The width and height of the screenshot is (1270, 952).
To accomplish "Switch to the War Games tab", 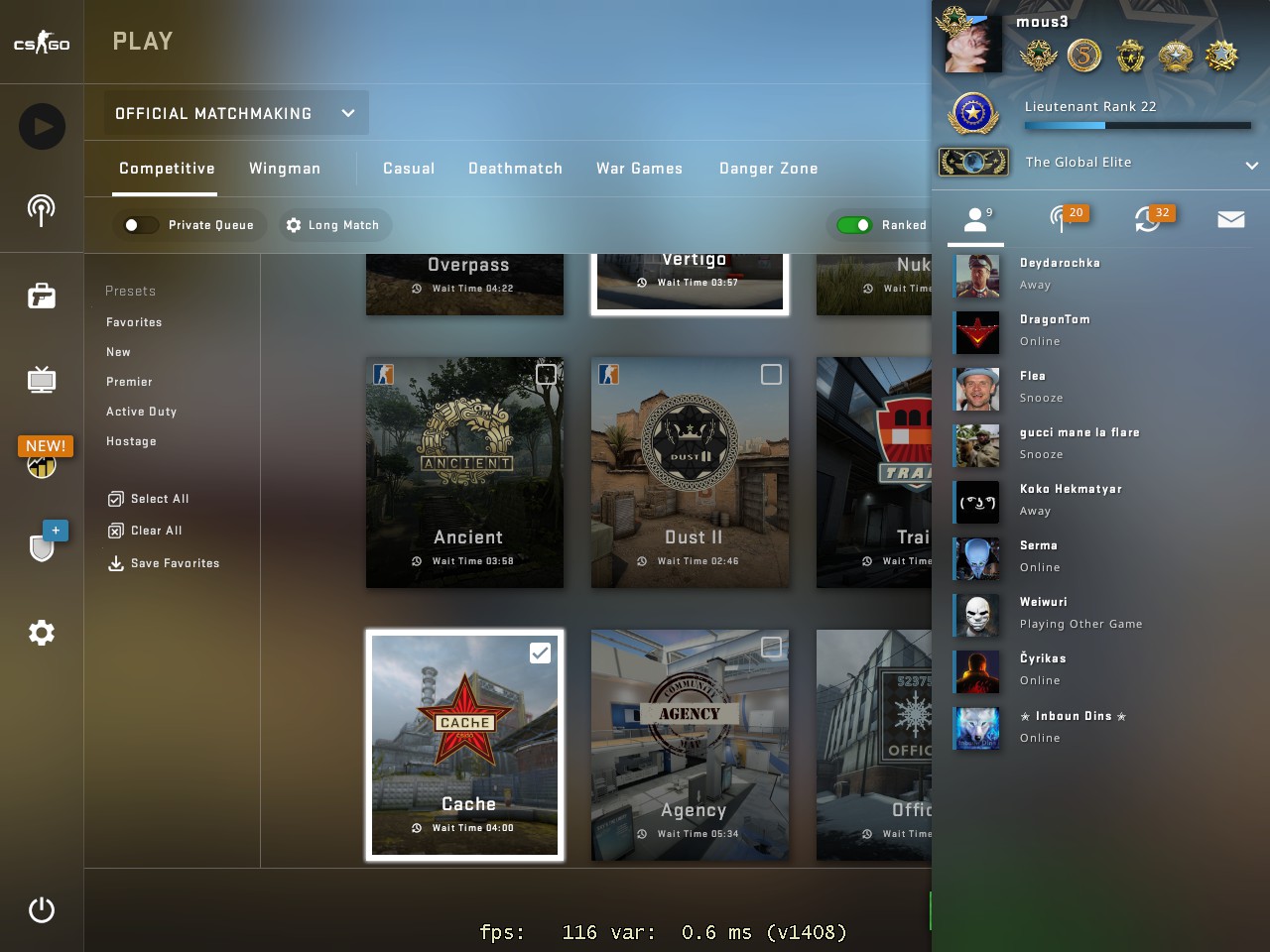I will click(639, 169).
